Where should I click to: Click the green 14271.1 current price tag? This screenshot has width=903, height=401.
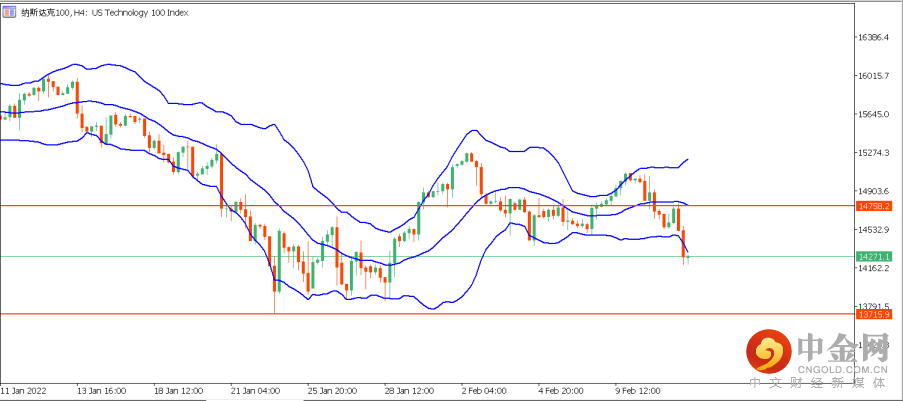pos(874,256)
